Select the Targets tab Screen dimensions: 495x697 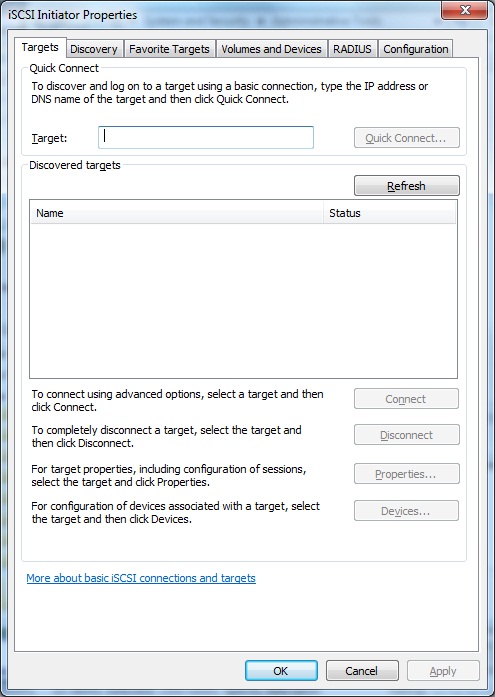tap(40, 48)
